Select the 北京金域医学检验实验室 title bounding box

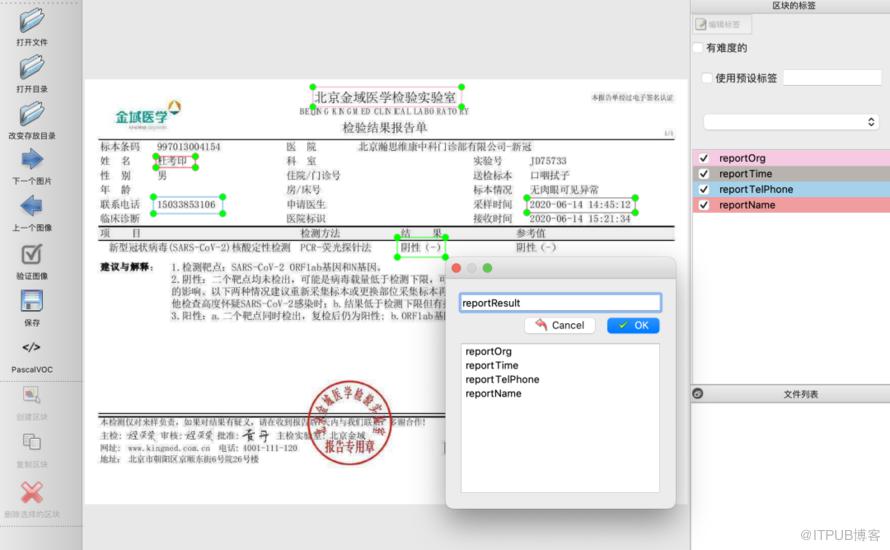coord(387,97)
